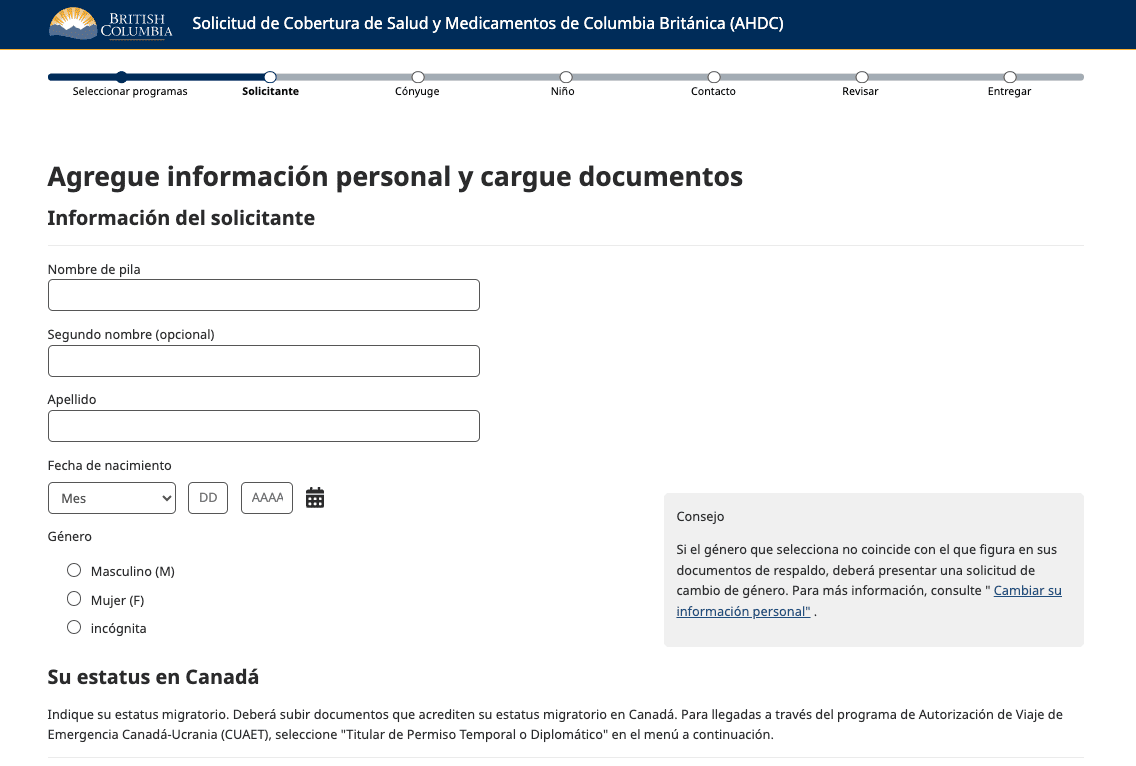Open the Mes month dropdown

point(112,498)
